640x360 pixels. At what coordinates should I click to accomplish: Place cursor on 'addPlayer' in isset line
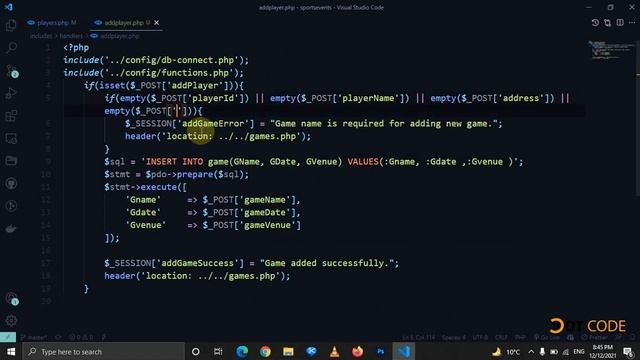194,85
